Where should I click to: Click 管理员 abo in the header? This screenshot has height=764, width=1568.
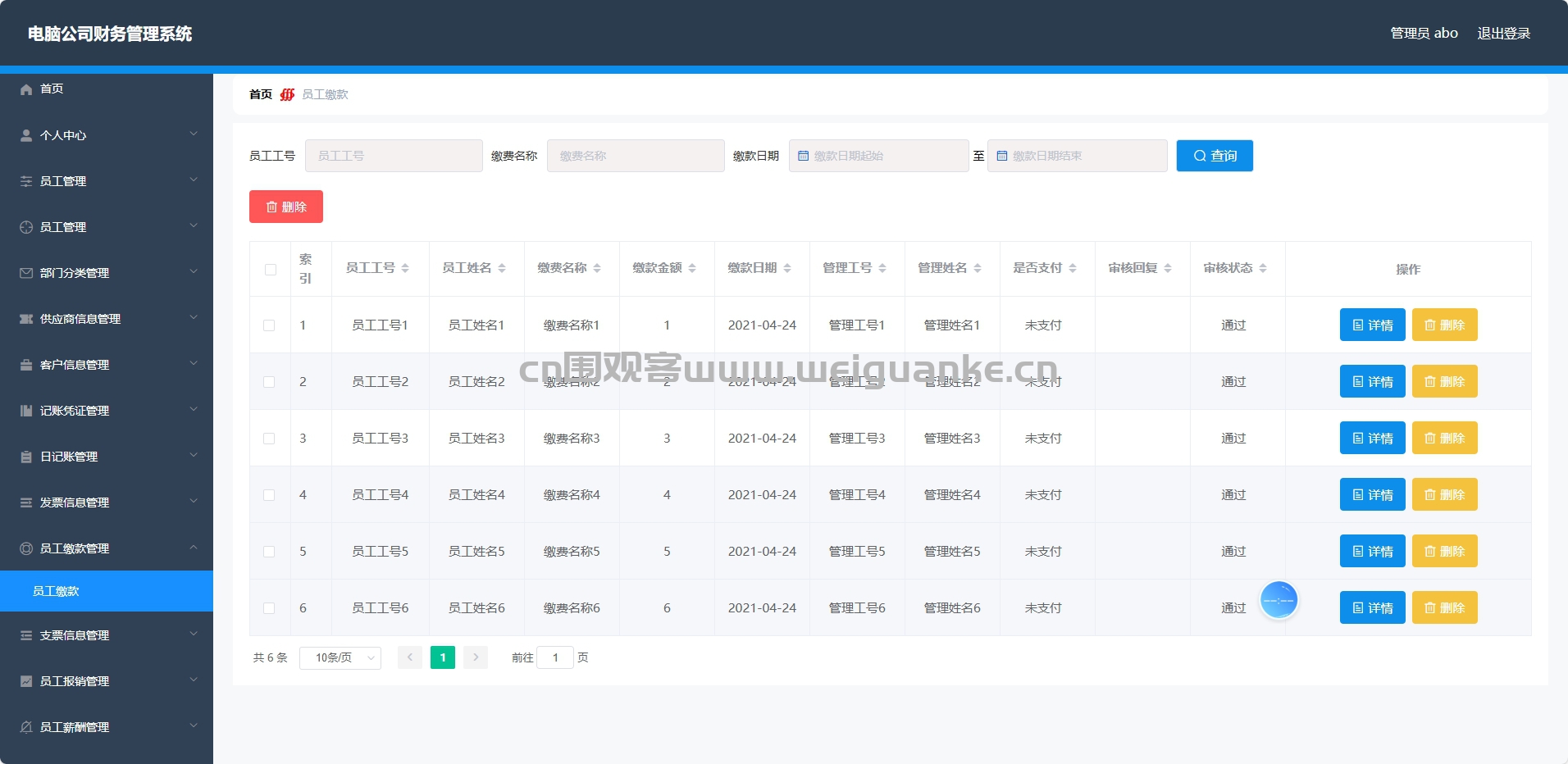pos(1424,34)
